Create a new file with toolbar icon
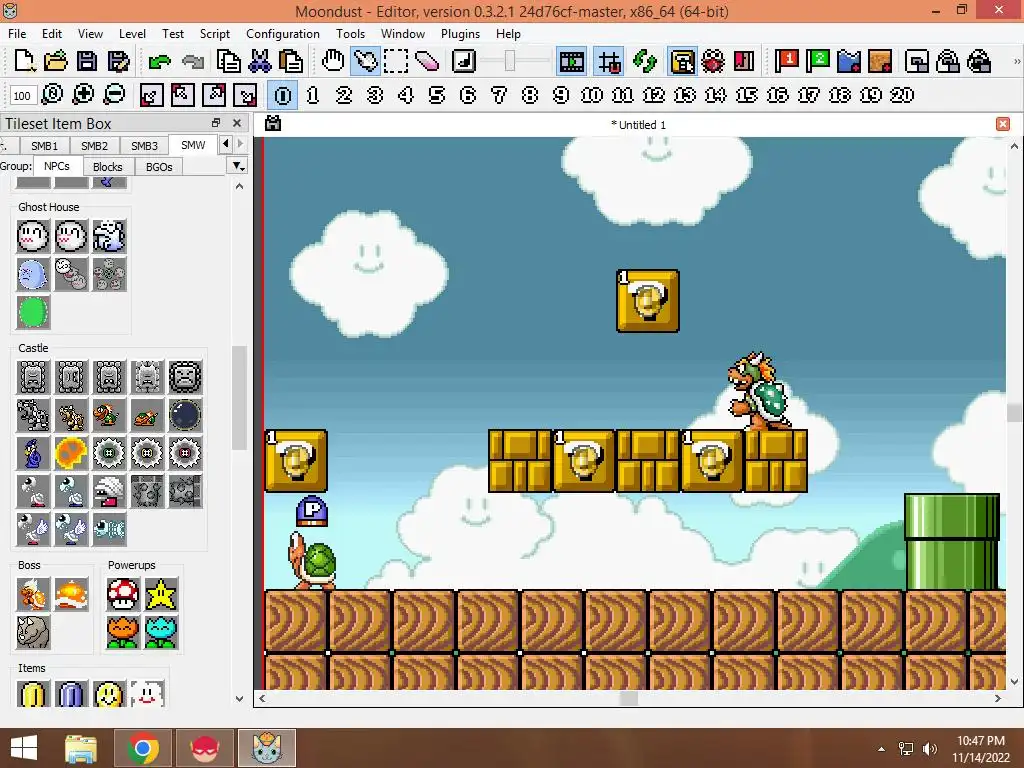 pos(25,61)
